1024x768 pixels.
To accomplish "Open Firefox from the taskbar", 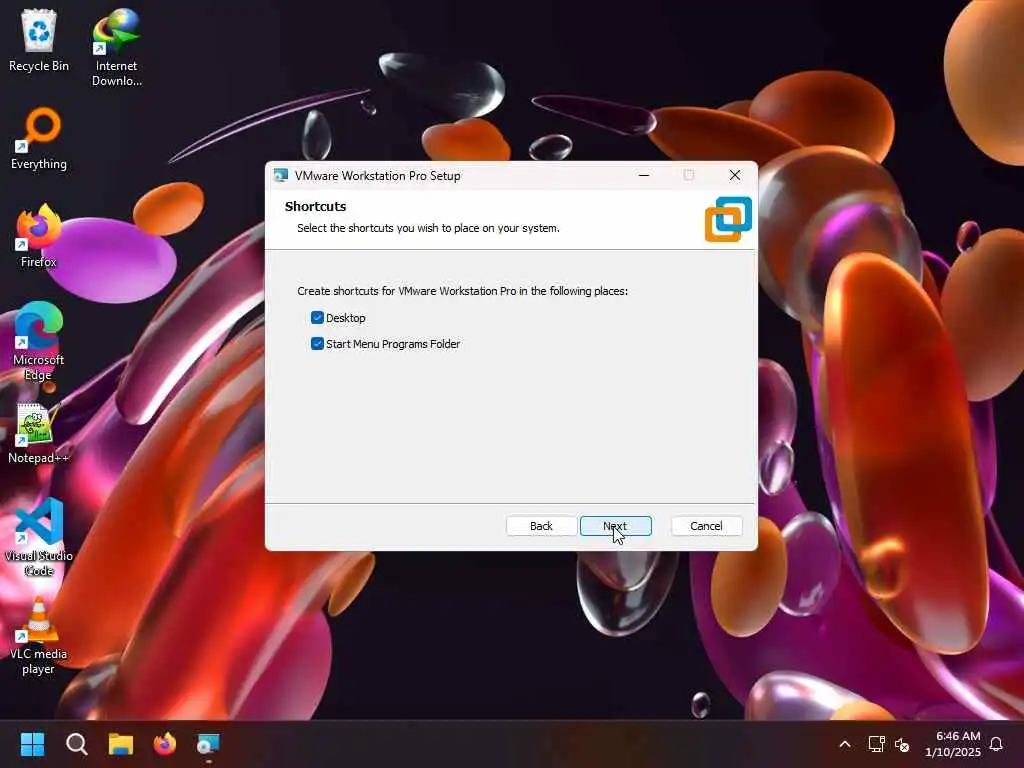I will 165,744.
